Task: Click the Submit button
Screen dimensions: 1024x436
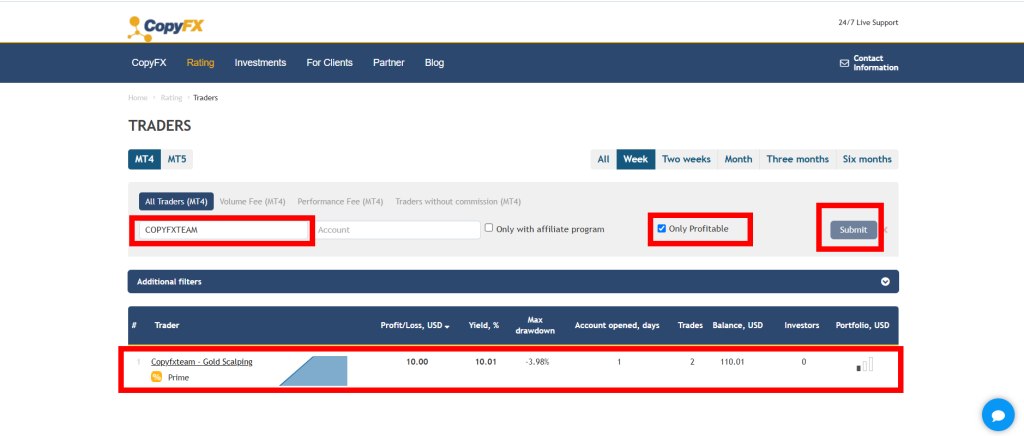Action: pyautogui.click(x=854, y=230)
